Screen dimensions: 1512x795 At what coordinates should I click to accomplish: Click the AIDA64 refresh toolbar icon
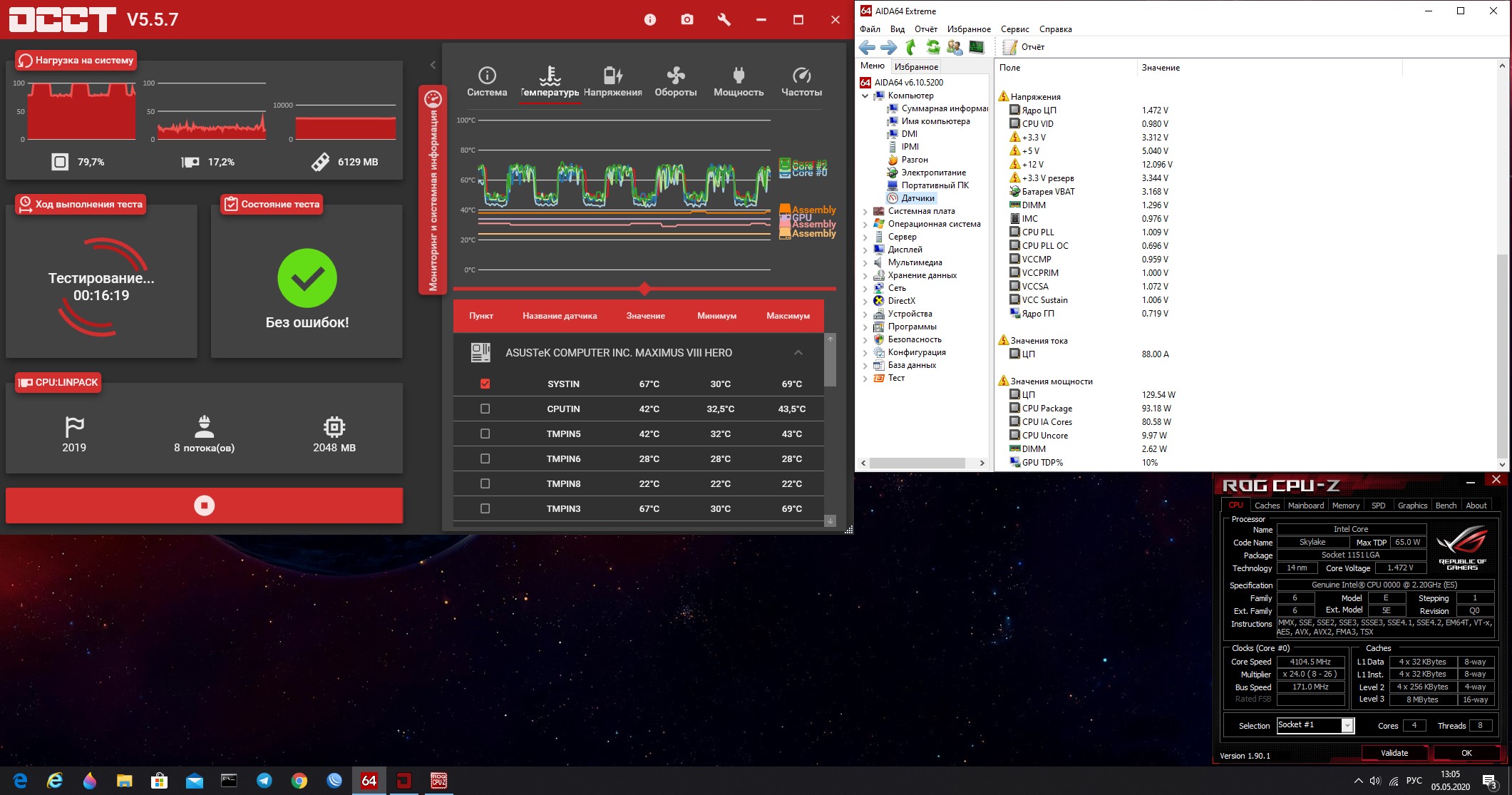932,47
